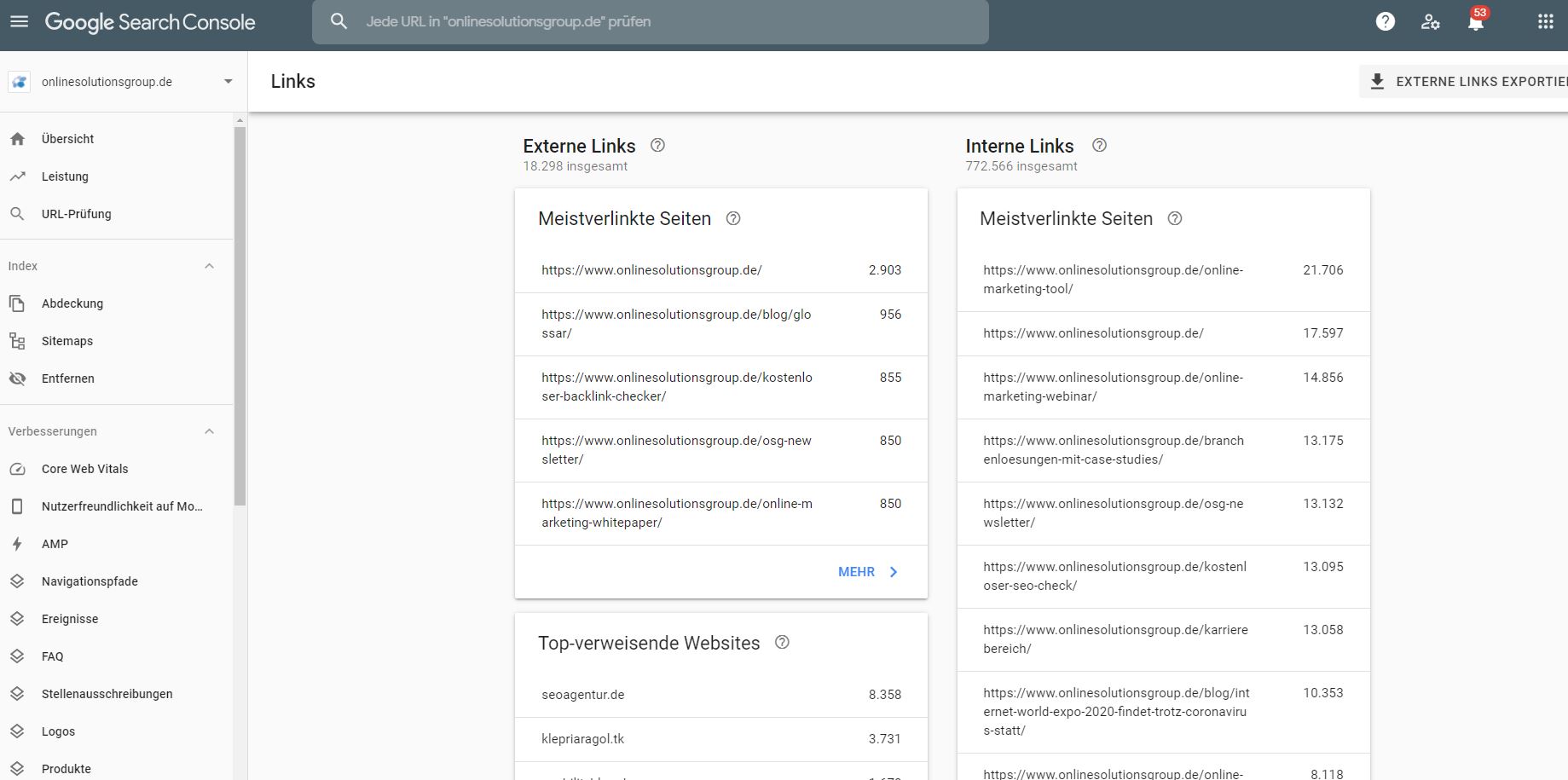Click external homepage row showing 2.903
Screen dimensions: 1568x780
(x=721, y=270)
